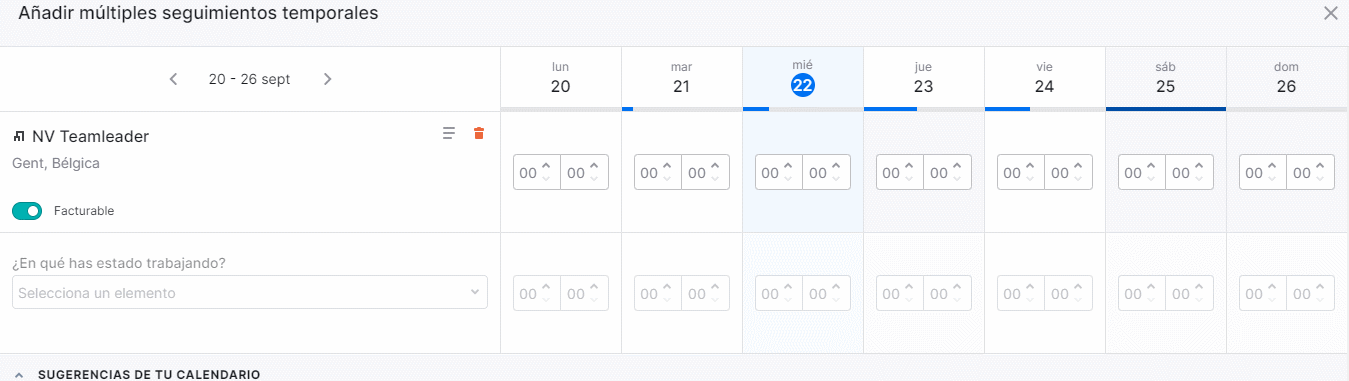The image size is (1349, 381).
Task: Collapse Sugerencias de tu calendario section
Action: [x=19, y=375]
